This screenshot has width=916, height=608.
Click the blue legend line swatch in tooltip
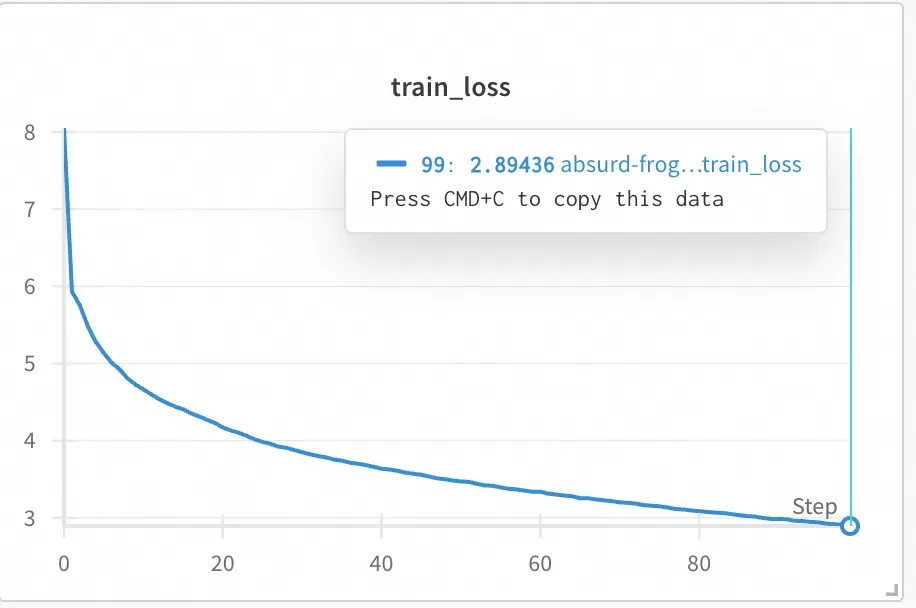click(x=391, y=164)
